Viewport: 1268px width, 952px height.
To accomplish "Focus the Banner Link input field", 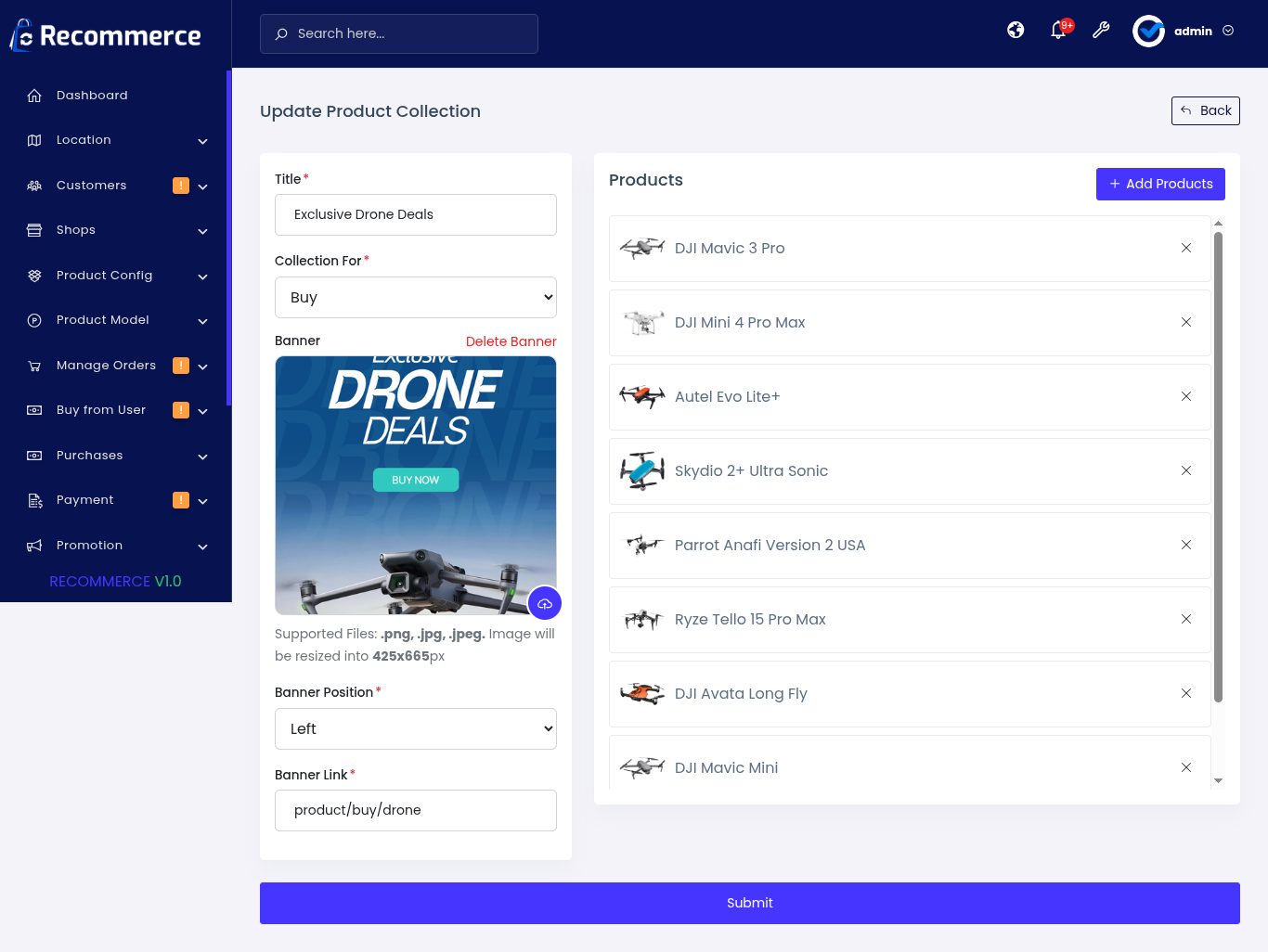I will pyautogui.click(x=416, y=810).
